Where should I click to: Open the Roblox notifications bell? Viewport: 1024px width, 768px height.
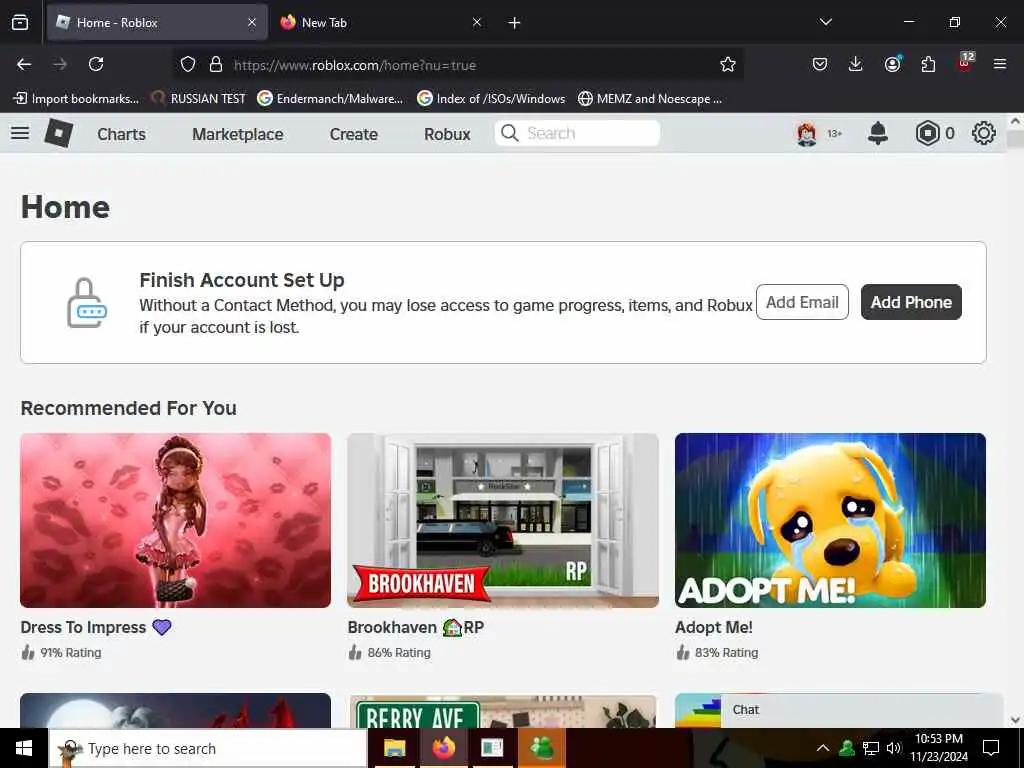tap(878, 133)
